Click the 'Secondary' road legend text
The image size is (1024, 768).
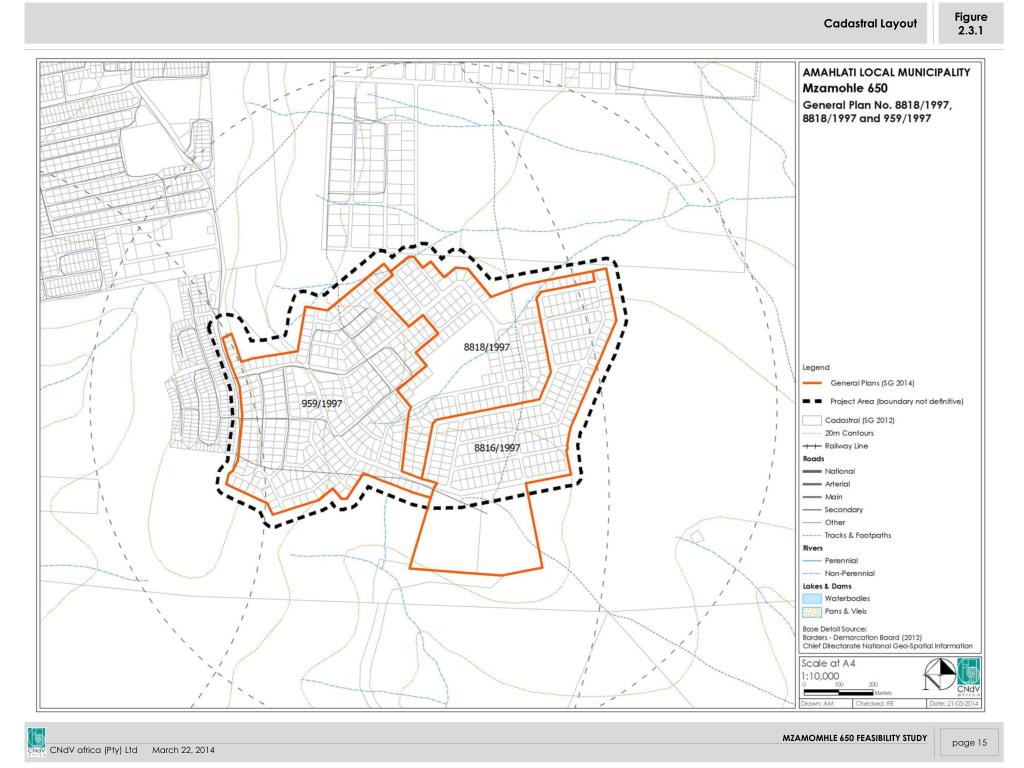[x=844, y=510]
